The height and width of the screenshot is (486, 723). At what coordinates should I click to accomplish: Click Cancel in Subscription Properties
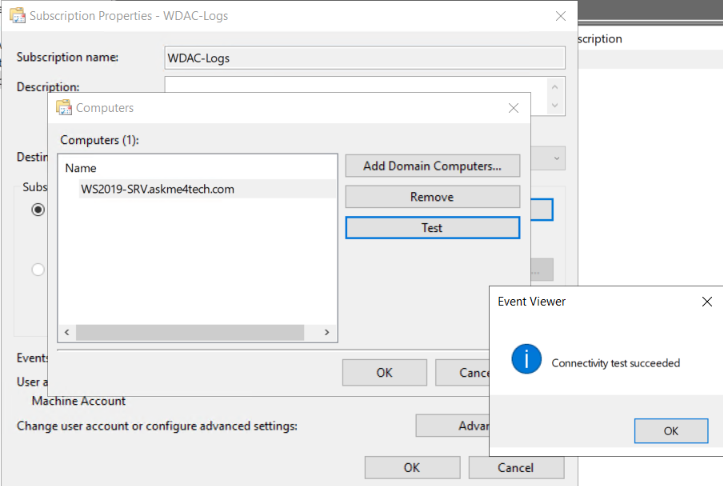pyautogui.click(x=515, y=467)
